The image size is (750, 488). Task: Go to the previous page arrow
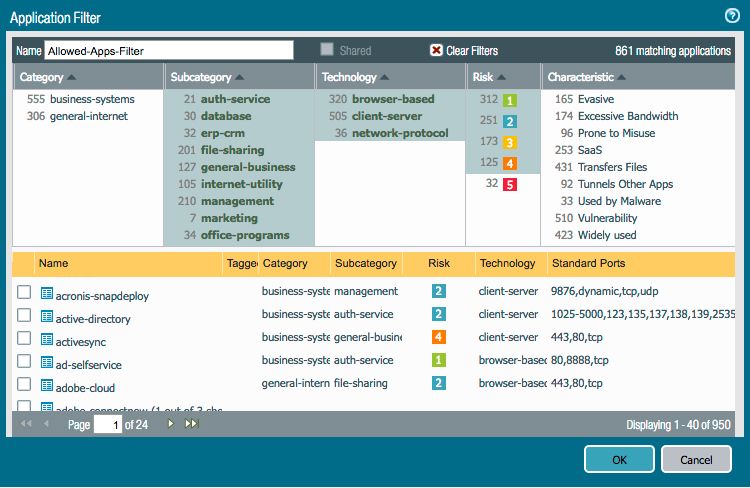46,423
